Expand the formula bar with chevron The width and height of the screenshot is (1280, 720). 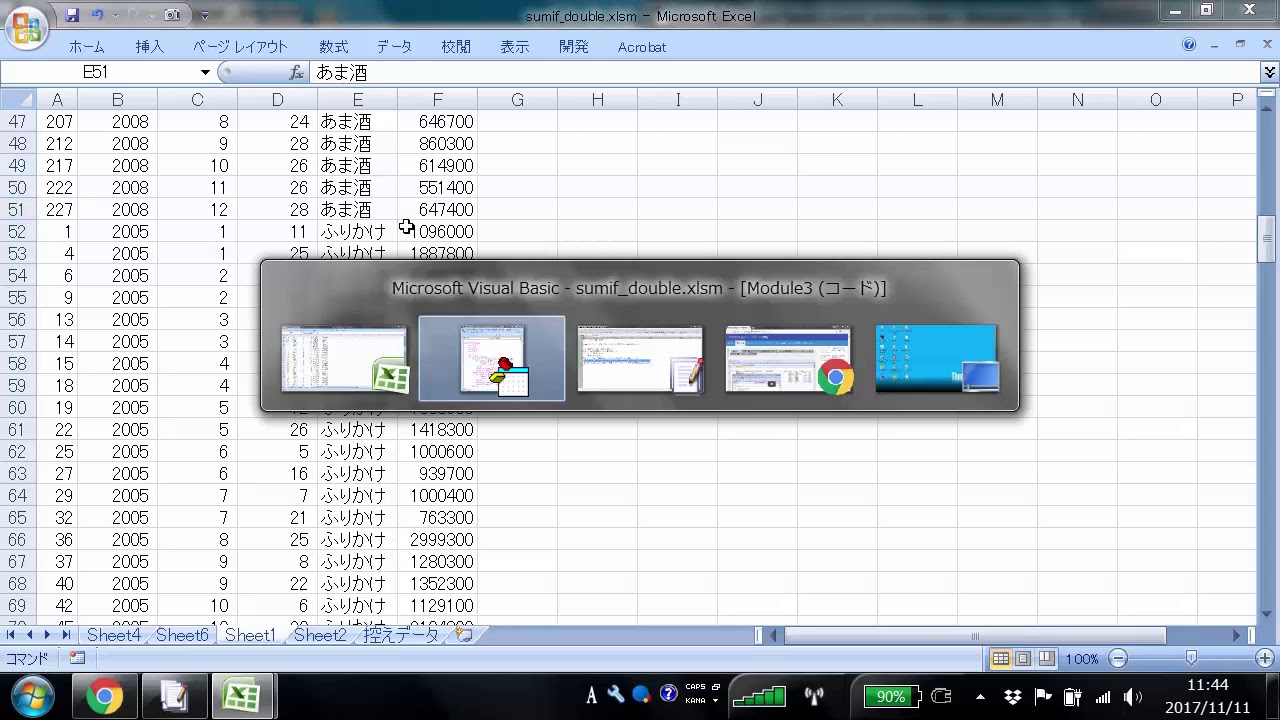(1269, 72)
